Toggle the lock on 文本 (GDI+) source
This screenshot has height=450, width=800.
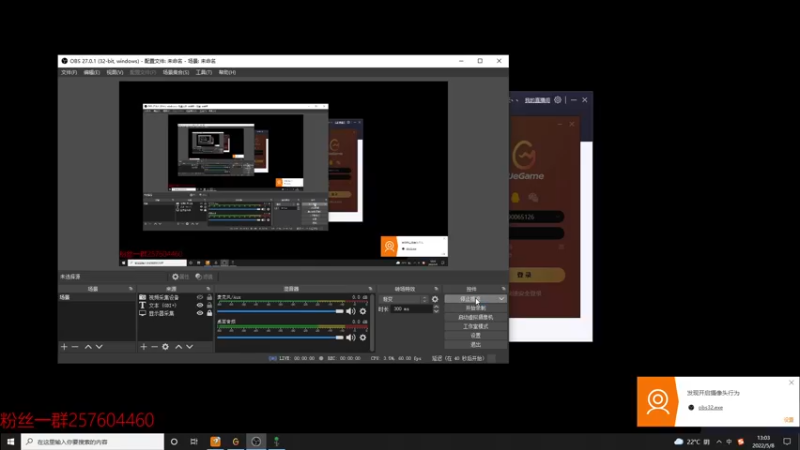pyautogui.click(x=209, y=305)
